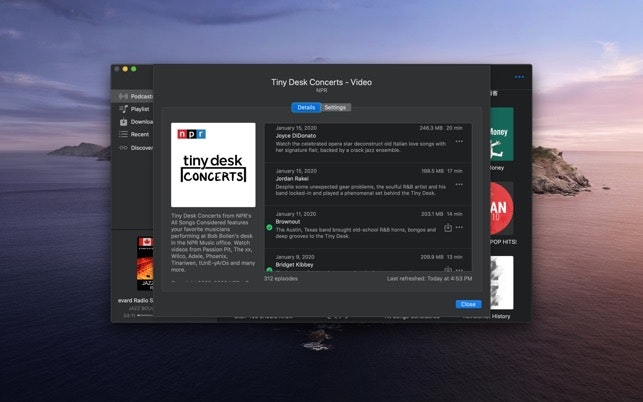643x402 pixels.
Task: Click the green checkmark beside Brownout
Action: point(269,227)
